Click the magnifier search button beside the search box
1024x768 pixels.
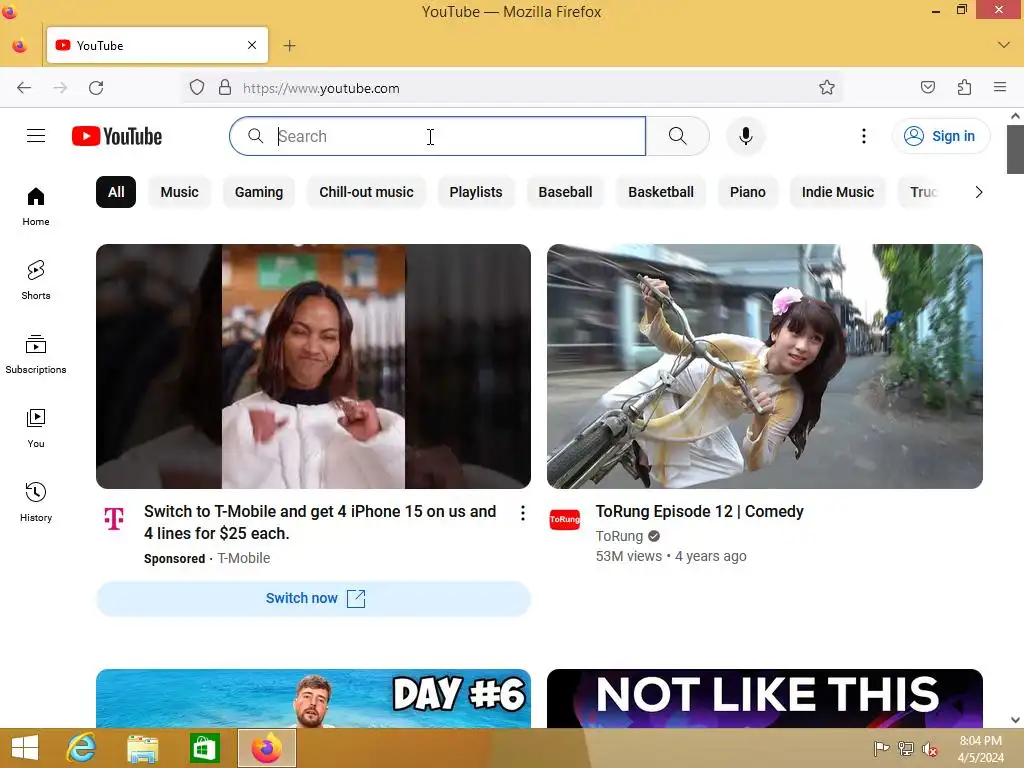click(677, 136)
